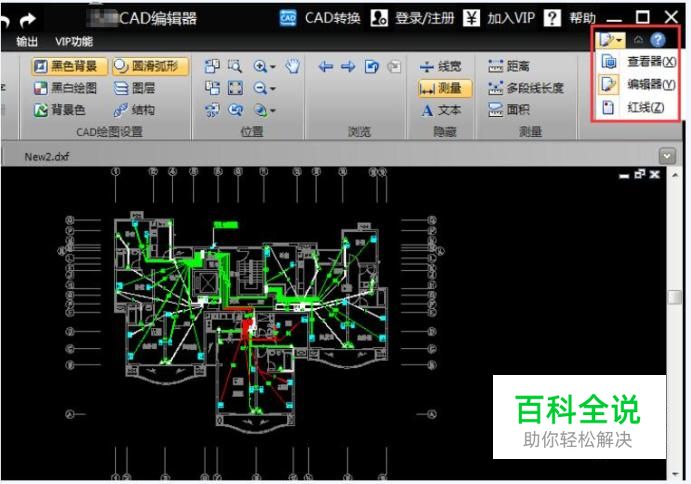
Task: Click the fit-to-window extents icon
Action: [x=235, y=88]
